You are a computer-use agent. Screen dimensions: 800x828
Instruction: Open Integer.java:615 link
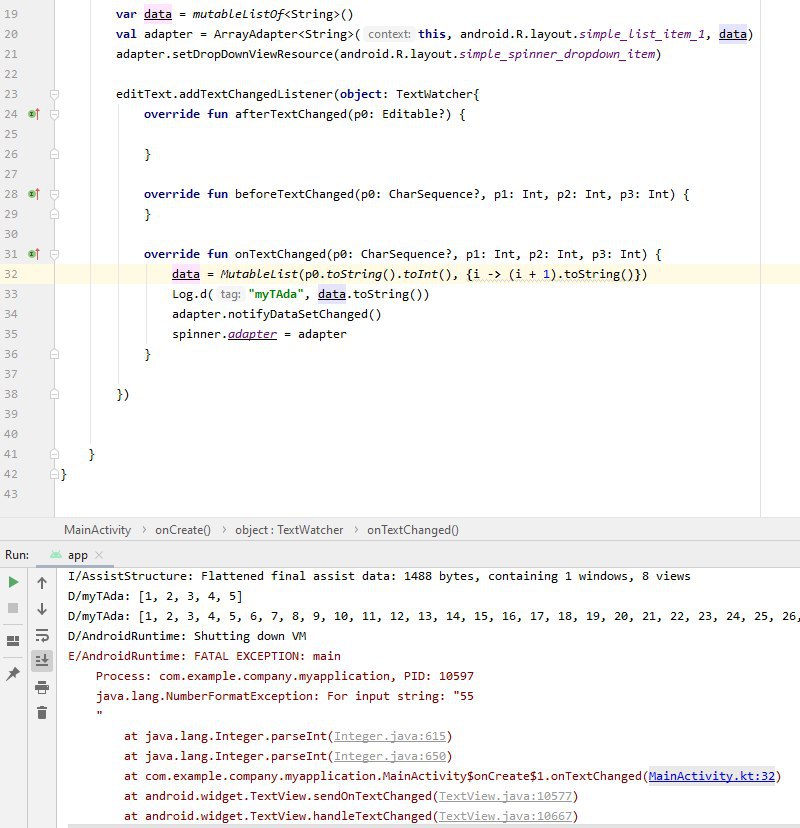(390, 736)
